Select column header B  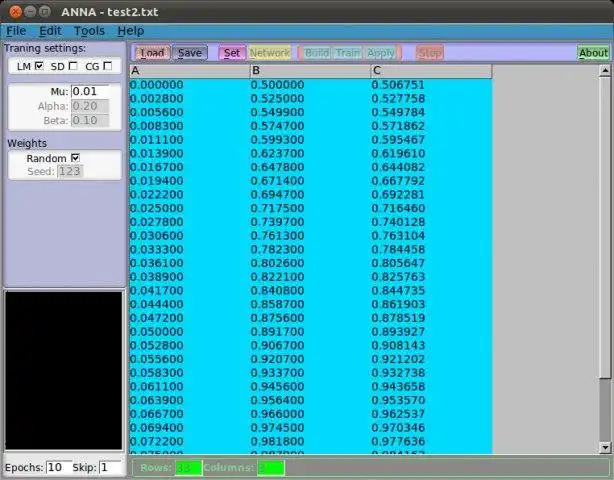pos(310,71)
